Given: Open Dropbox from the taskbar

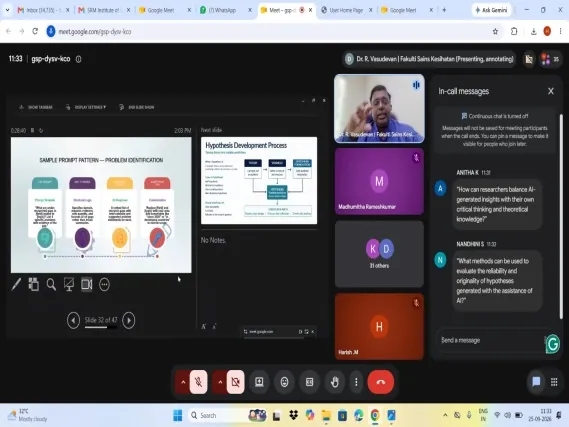Looking at the screenshot, I should click(293, 415).
